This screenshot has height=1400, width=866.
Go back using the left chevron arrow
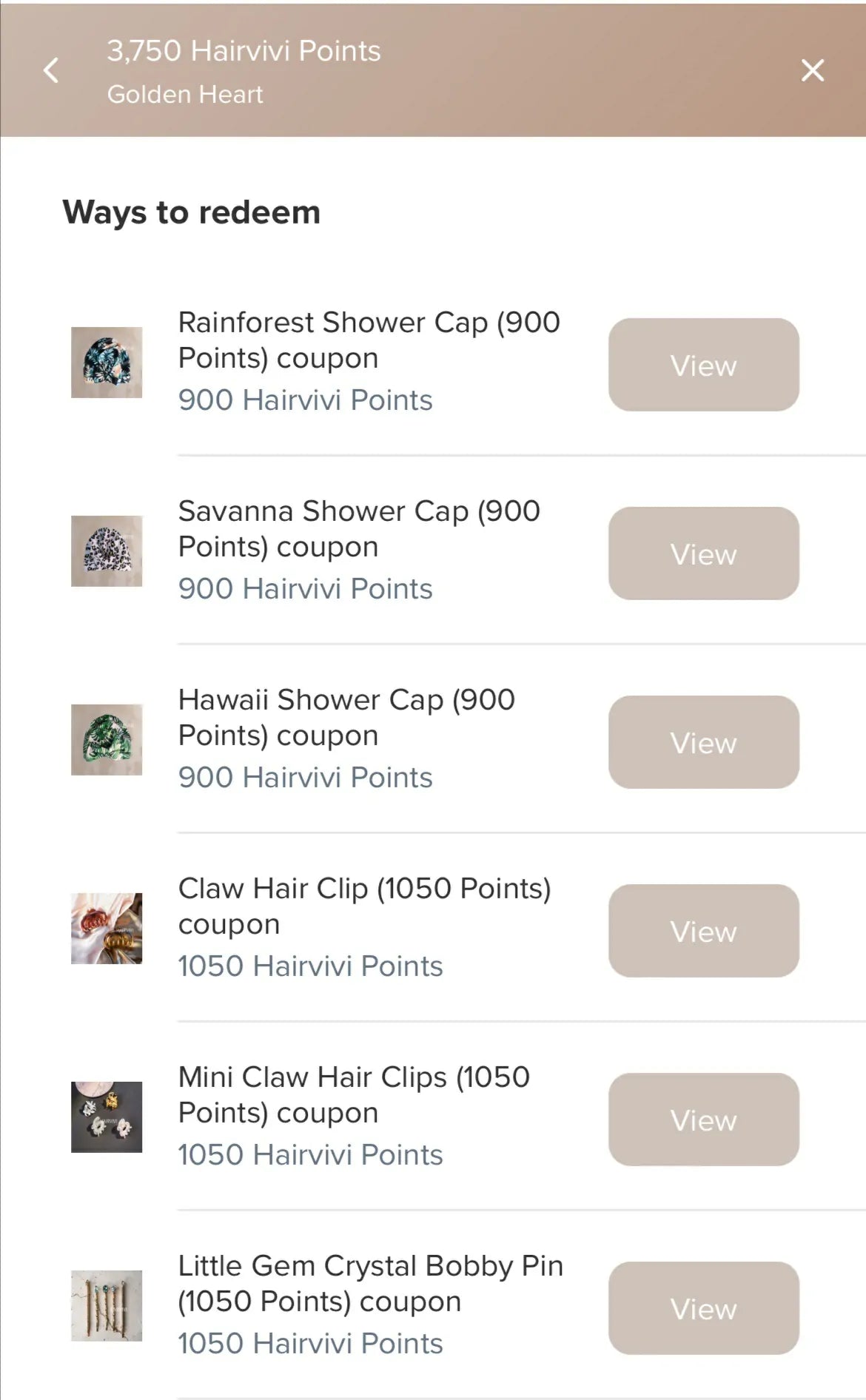(x=51, y=70)
